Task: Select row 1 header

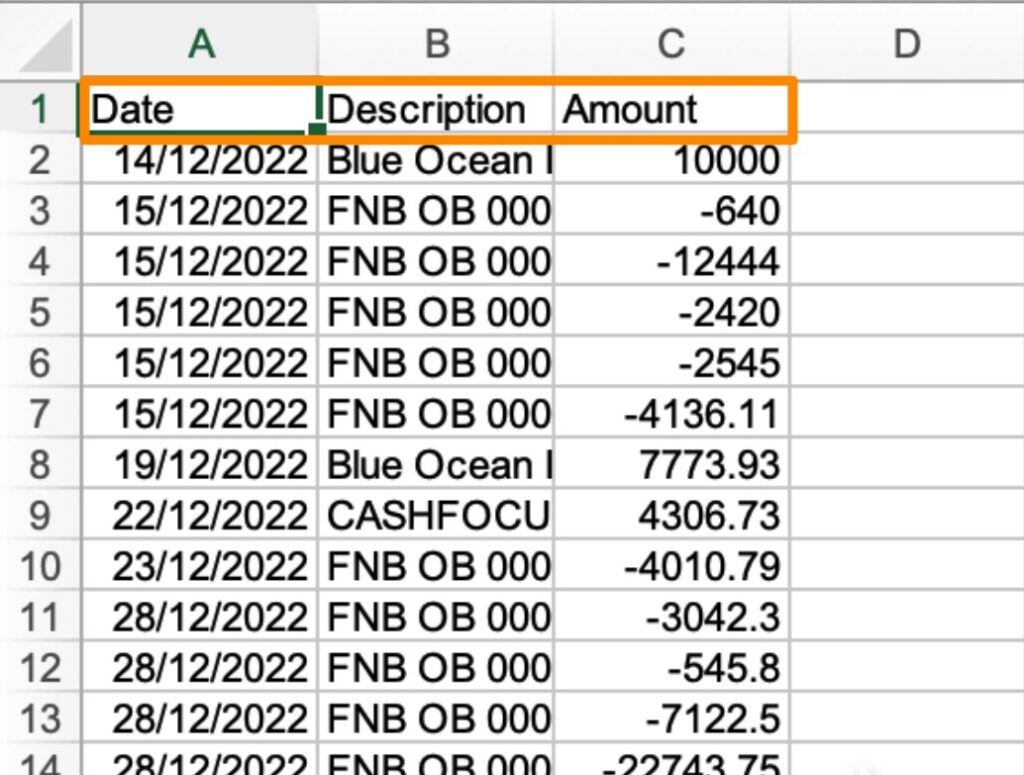Action: pos(40,108)
